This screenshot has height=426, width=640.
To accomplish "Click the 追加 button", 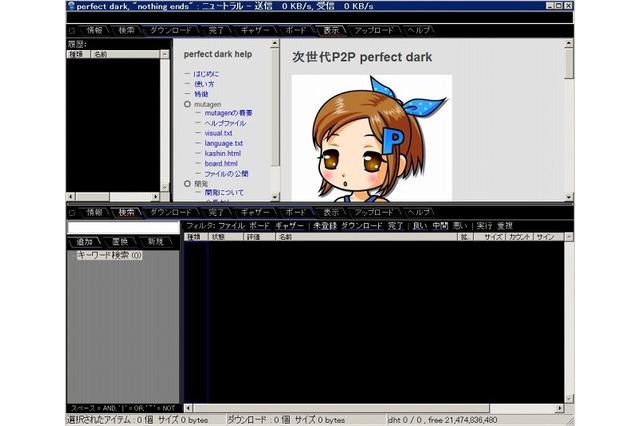I will pos(85,242).
